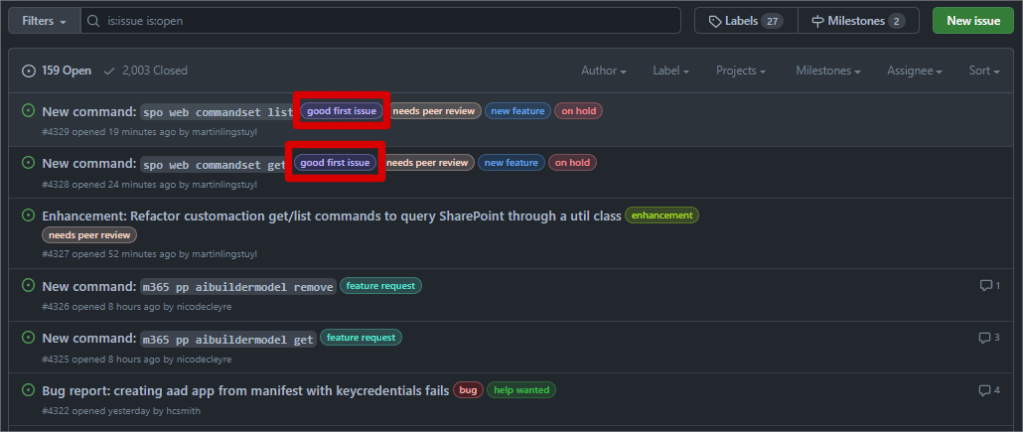Click open-issue icon beside aad app bug report
This screenshot has height=432, width=1023.
(x=28, y=390)
